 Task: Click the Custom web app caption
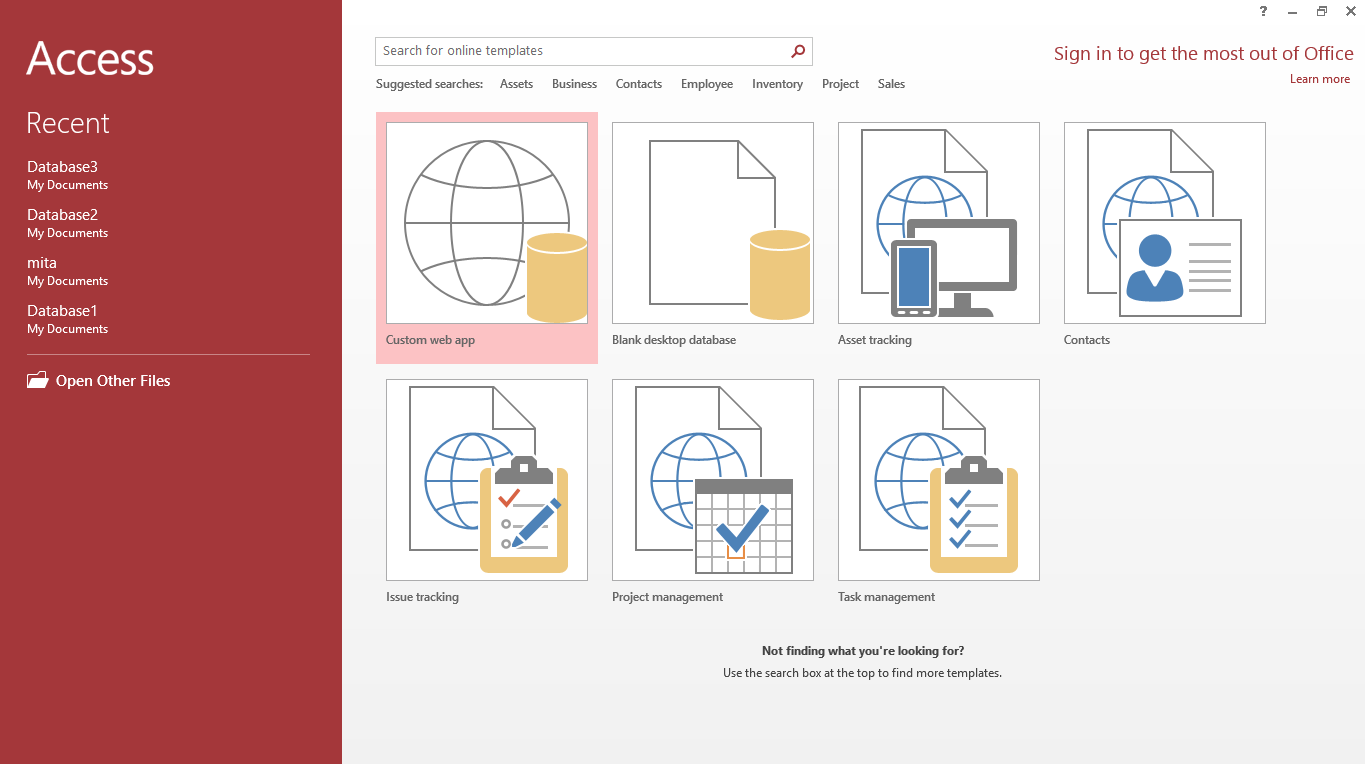[430, 340]
